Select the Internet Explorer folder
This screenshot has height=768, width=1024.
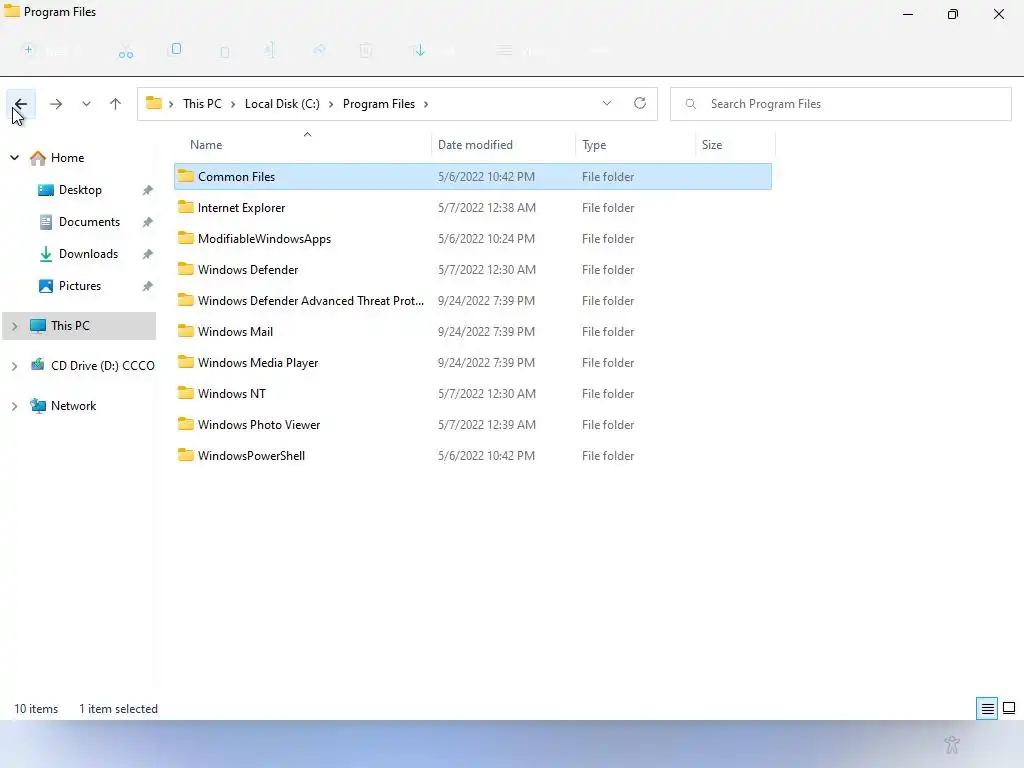pos(473,208)
